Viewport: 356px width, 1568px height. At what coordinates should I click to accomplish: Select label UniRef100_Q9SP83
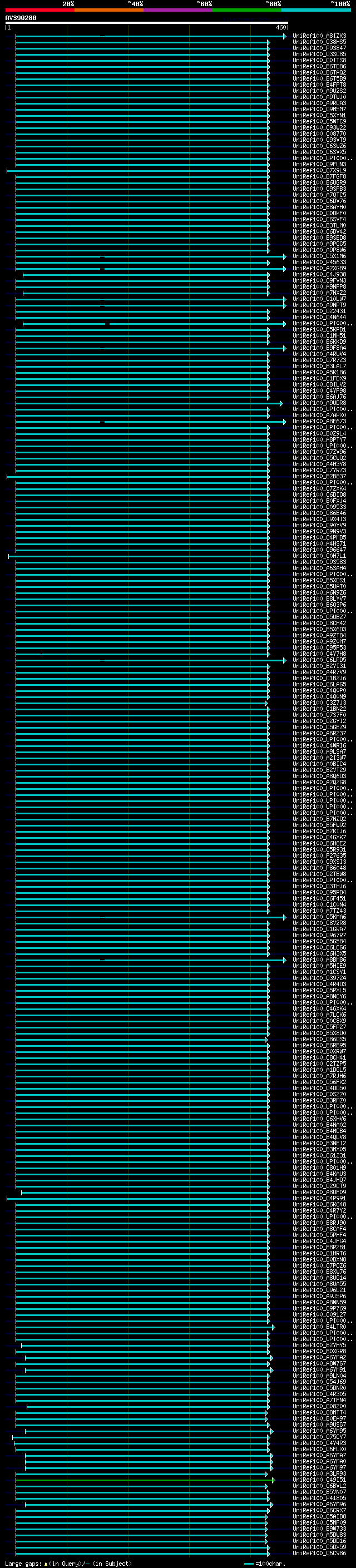tap(319, 189)
